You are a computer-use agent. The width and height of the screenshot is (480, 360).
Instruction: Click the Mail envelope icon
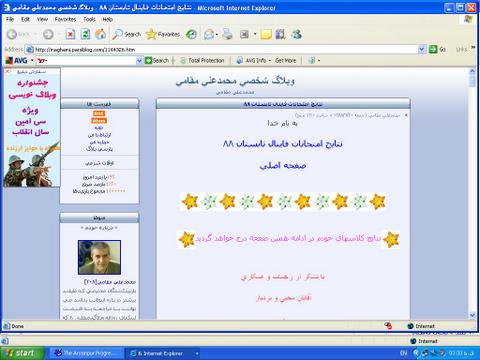[x=210, y=34]
